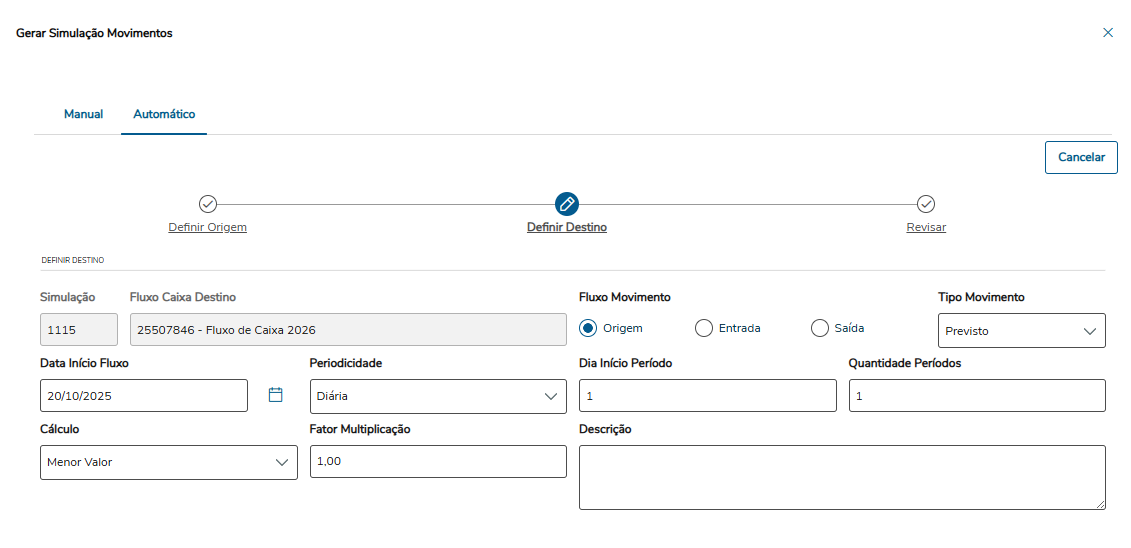Select the Origem radio button
1131x548 pixels.
coord(588,328)
